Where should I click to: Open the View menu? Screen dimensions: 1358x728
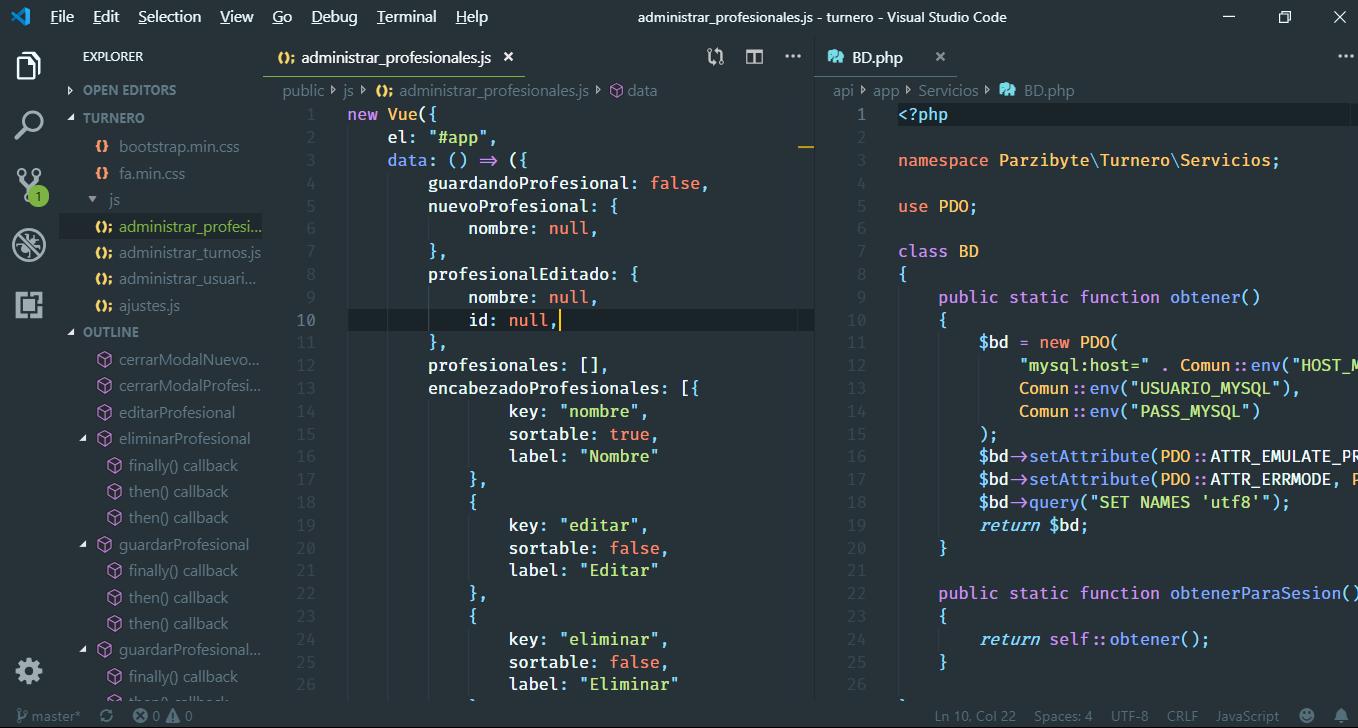[237, 16]
